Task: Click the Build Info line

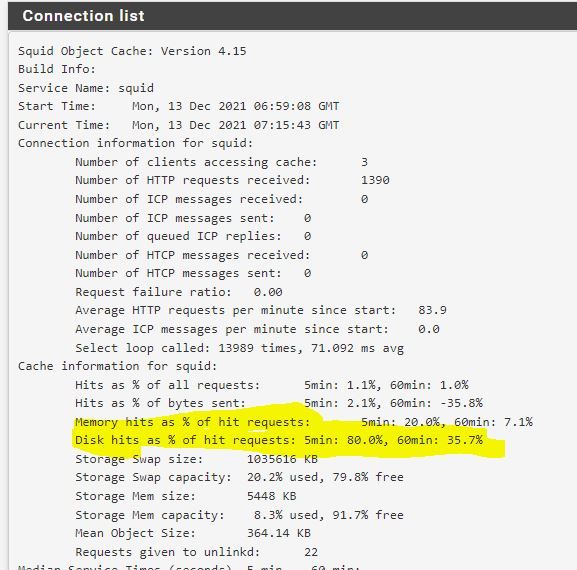Action: click(57, 69)
